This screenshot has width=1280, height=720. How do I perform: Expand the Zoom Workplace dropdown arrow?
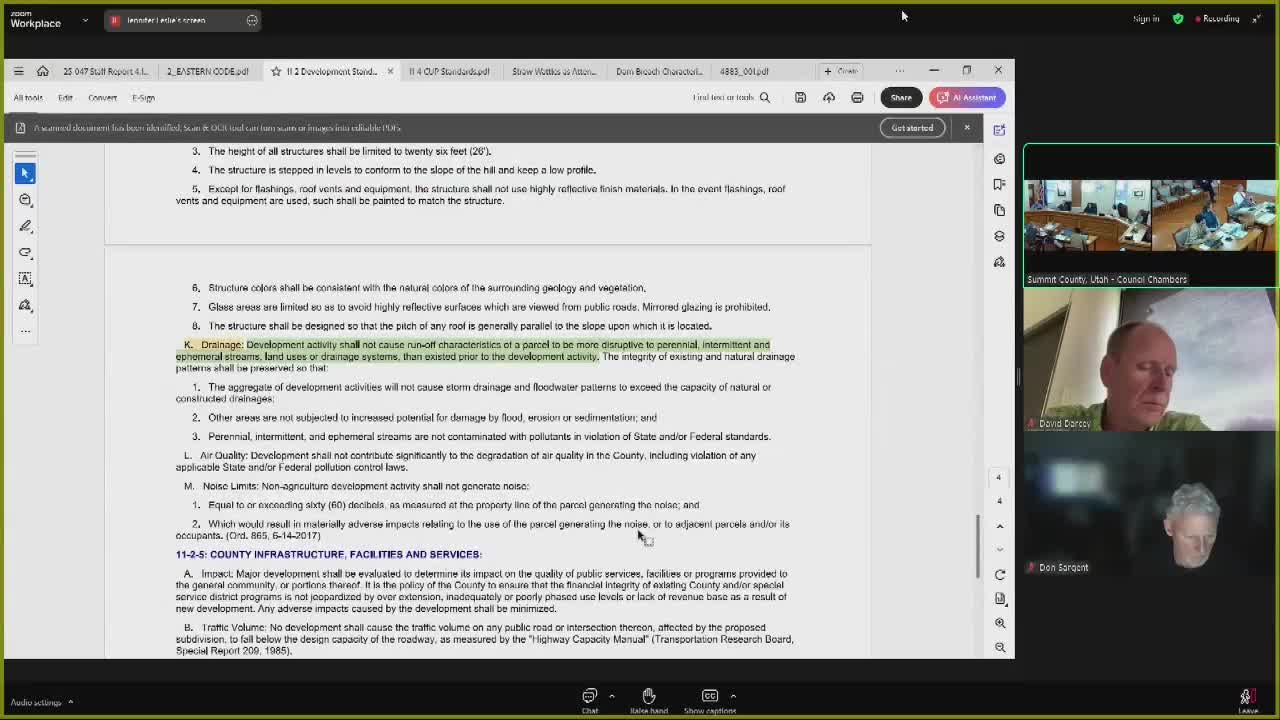85,19
